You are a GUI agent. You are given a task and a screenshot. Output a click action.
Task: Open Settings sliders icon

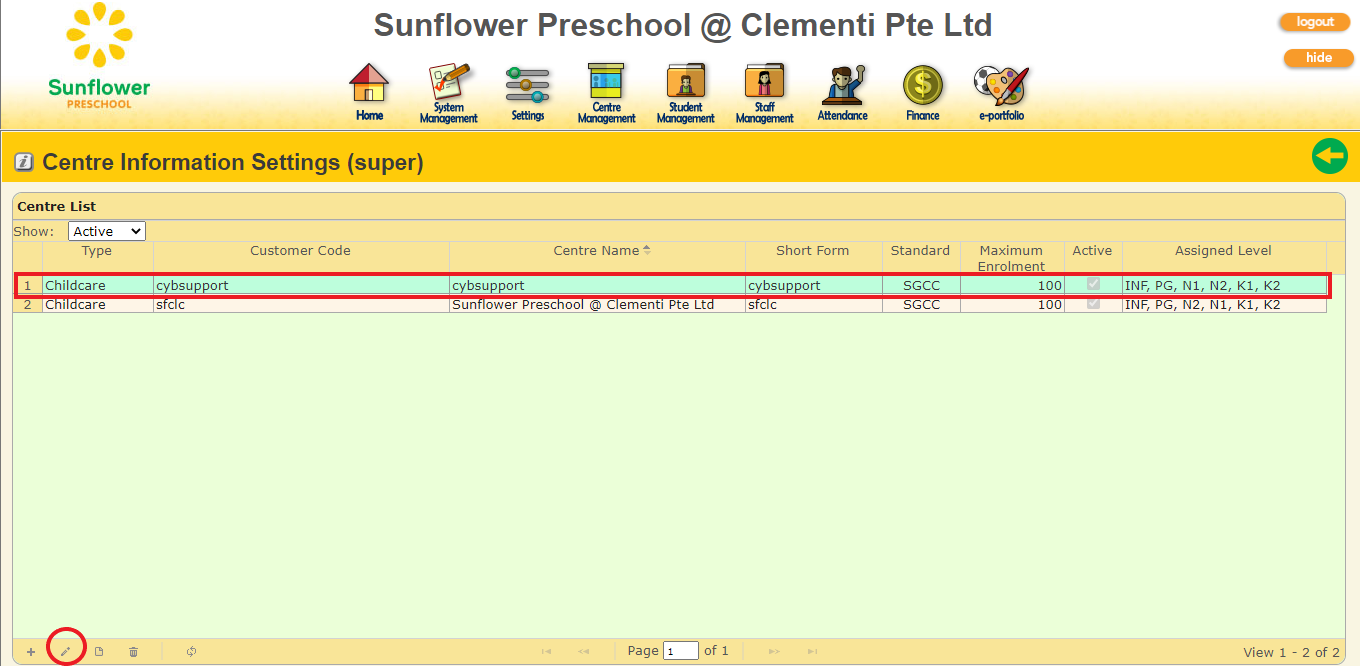527,92
